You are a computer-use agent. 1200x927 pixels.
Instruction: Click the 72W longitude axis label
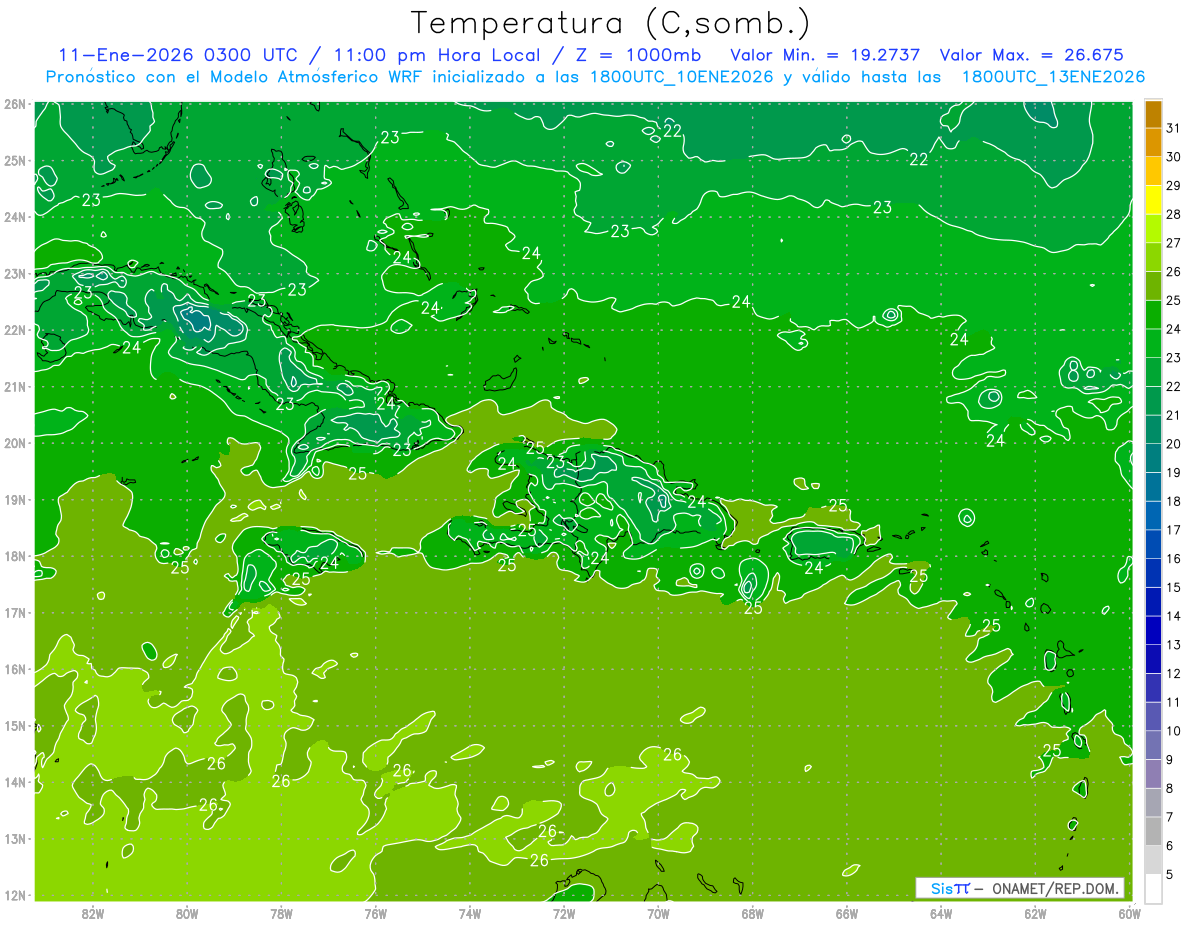[564, 912]
